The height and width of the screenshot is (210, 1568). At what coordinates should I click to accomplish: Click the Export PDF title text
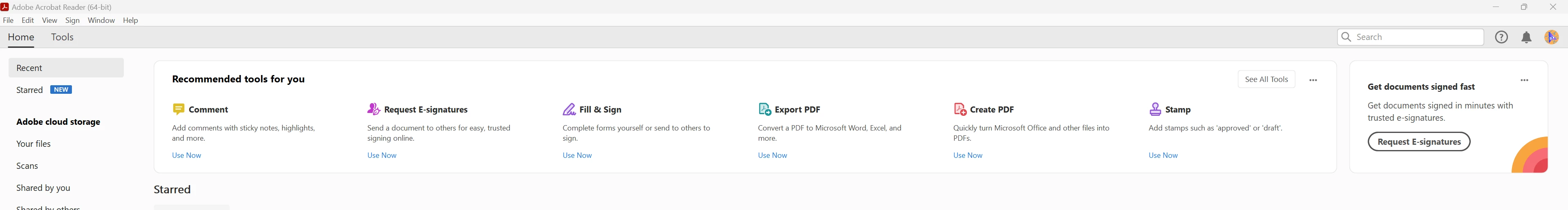(797, 110)
